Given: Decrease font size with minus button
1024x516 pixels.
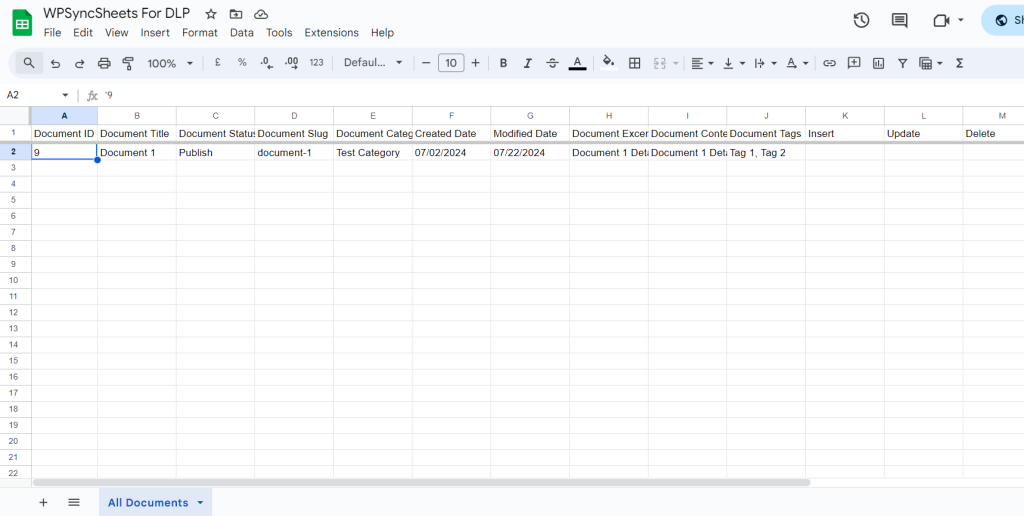Looking at the screenshot, I should (x=426, y=63).
